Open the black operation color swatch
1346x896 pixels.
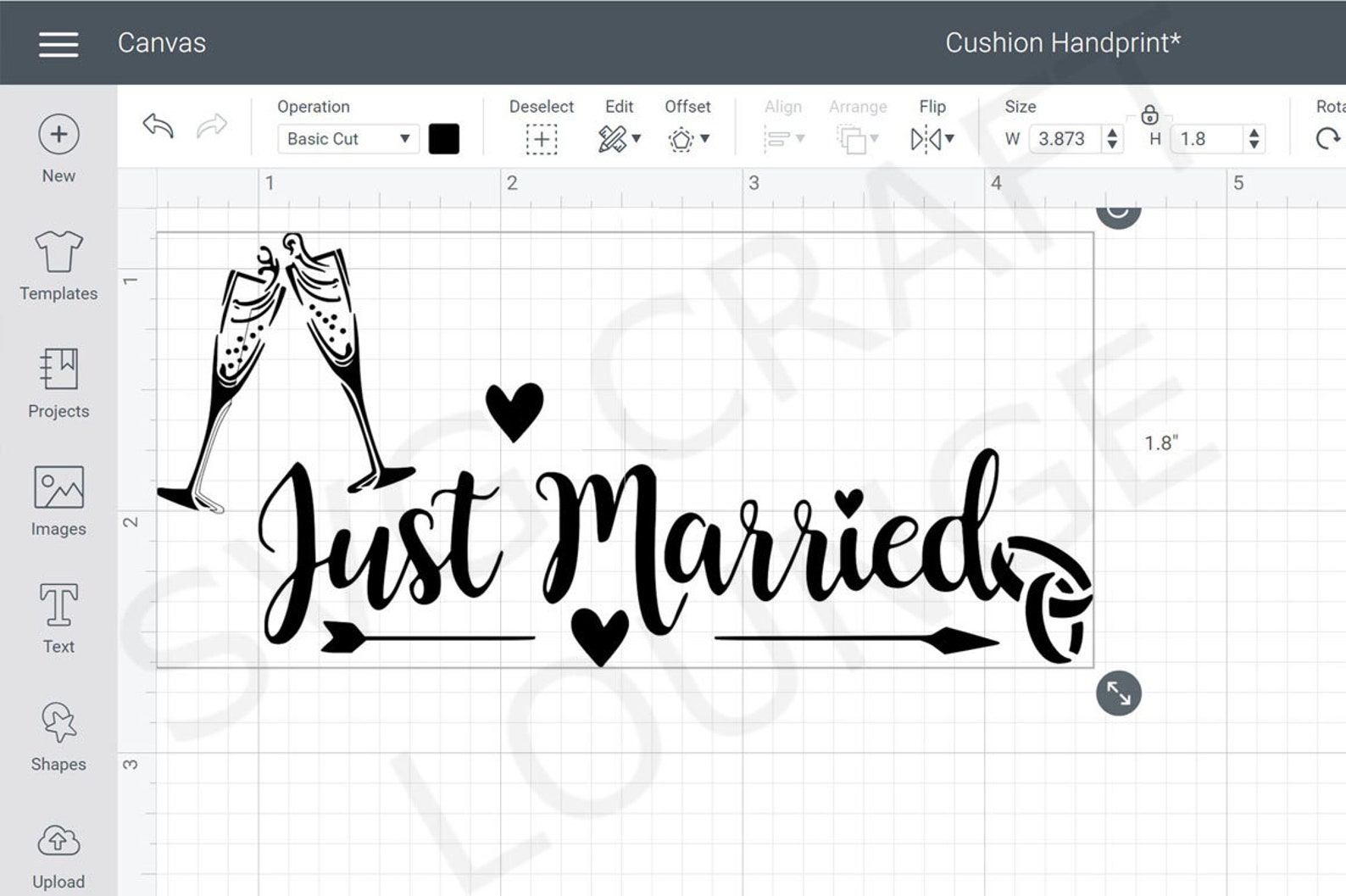(444, 139)
